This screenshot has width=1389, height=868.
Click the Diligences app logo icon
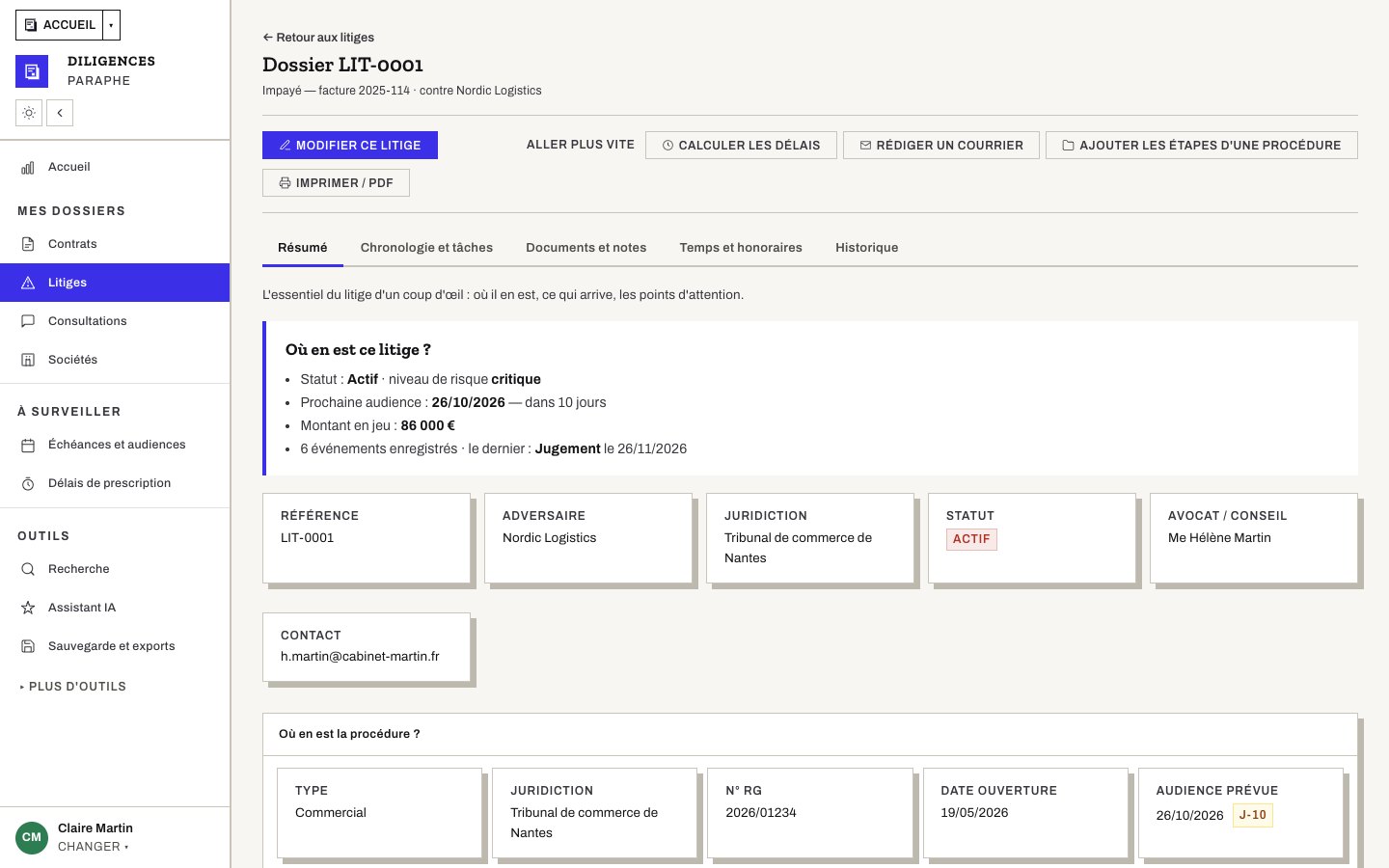coord(32,71)
